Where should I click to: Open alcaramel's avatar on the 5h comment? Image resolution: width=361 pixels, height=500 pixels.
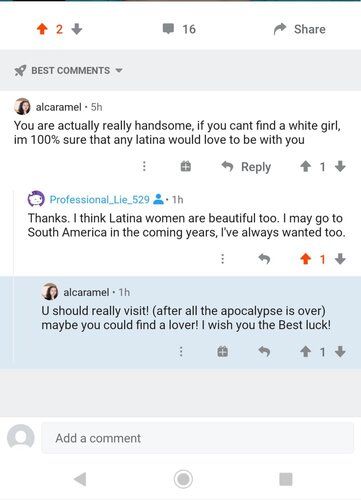click(x=22, y=107)
